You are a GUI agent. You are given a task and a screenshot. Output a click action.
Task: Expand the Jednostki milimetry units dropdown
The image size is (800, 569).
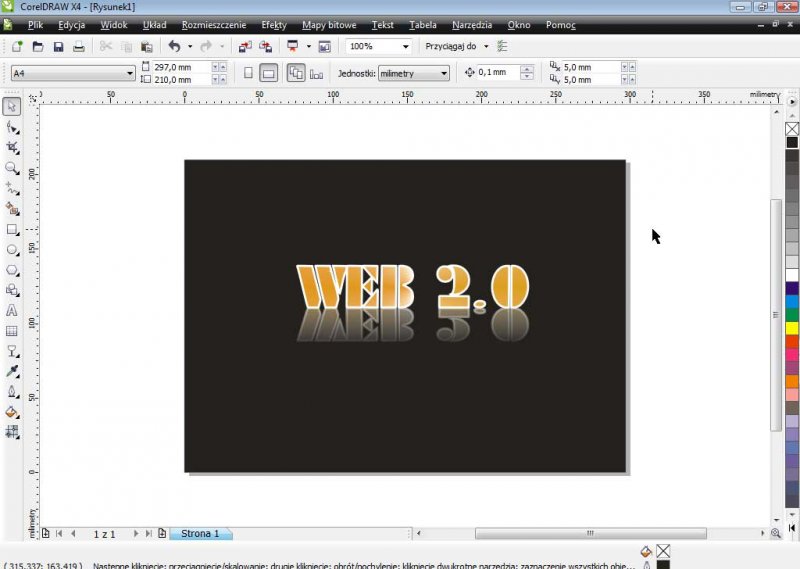click(444, 73)
